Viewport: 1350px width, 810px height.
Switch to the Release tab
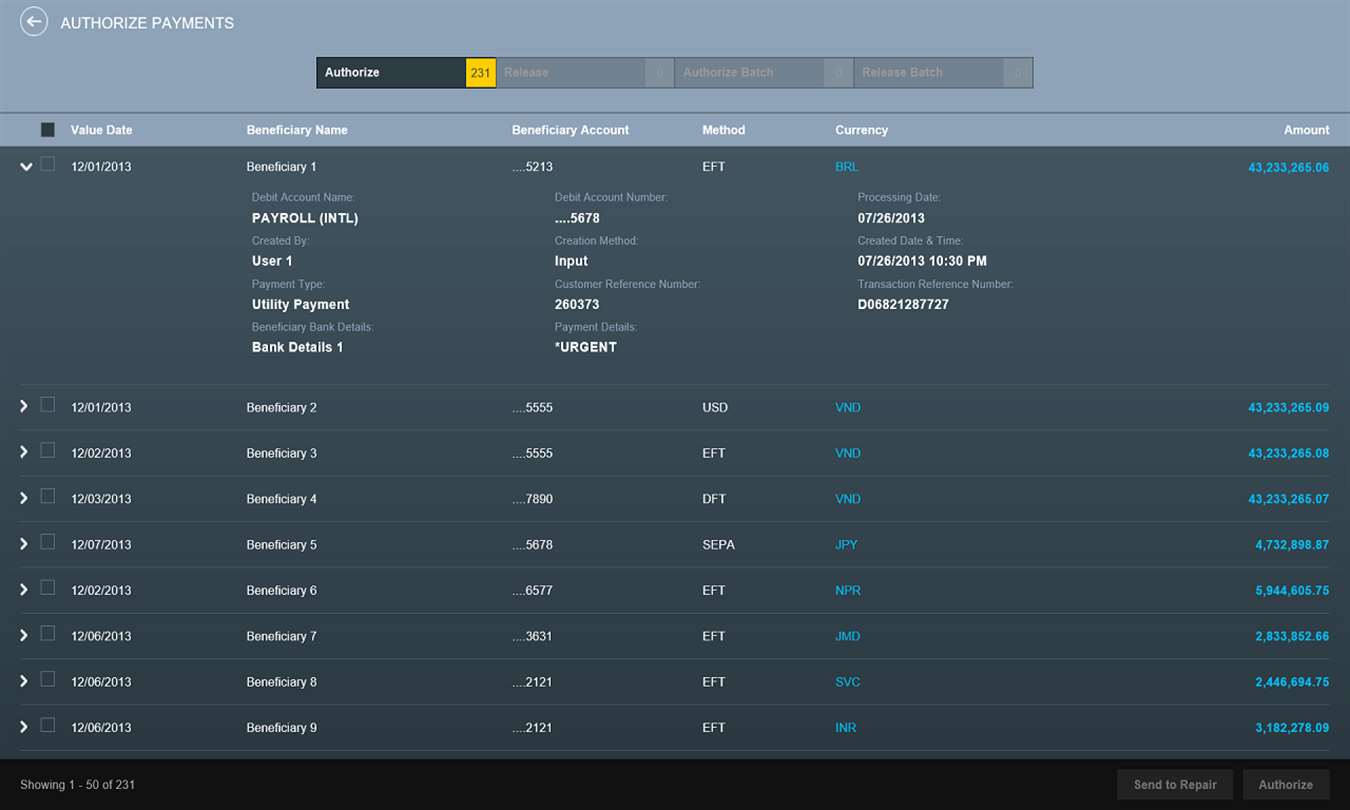[585, 73]
